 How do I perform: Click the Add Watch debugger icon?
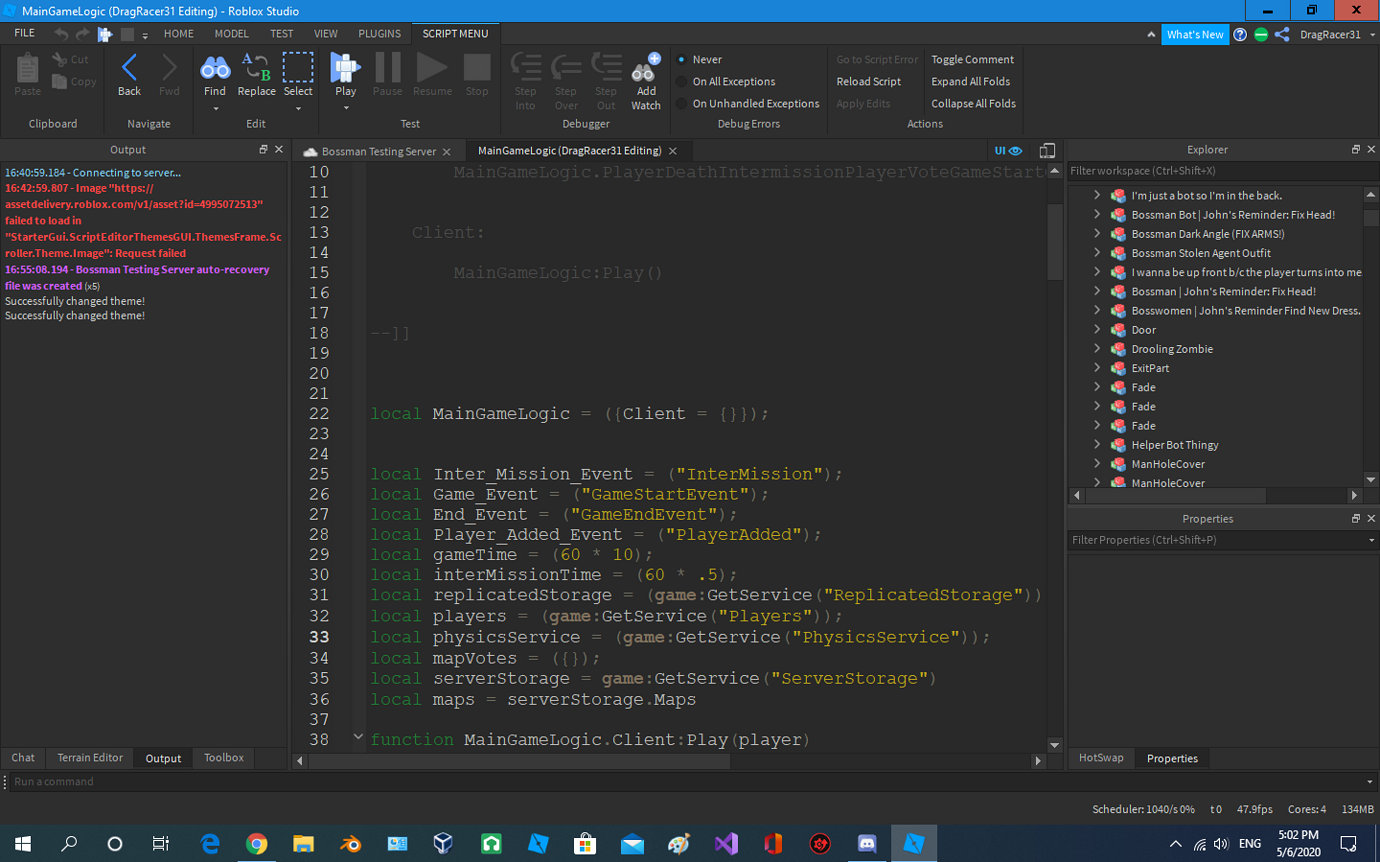pyautogui.click(x=646, y=75)
